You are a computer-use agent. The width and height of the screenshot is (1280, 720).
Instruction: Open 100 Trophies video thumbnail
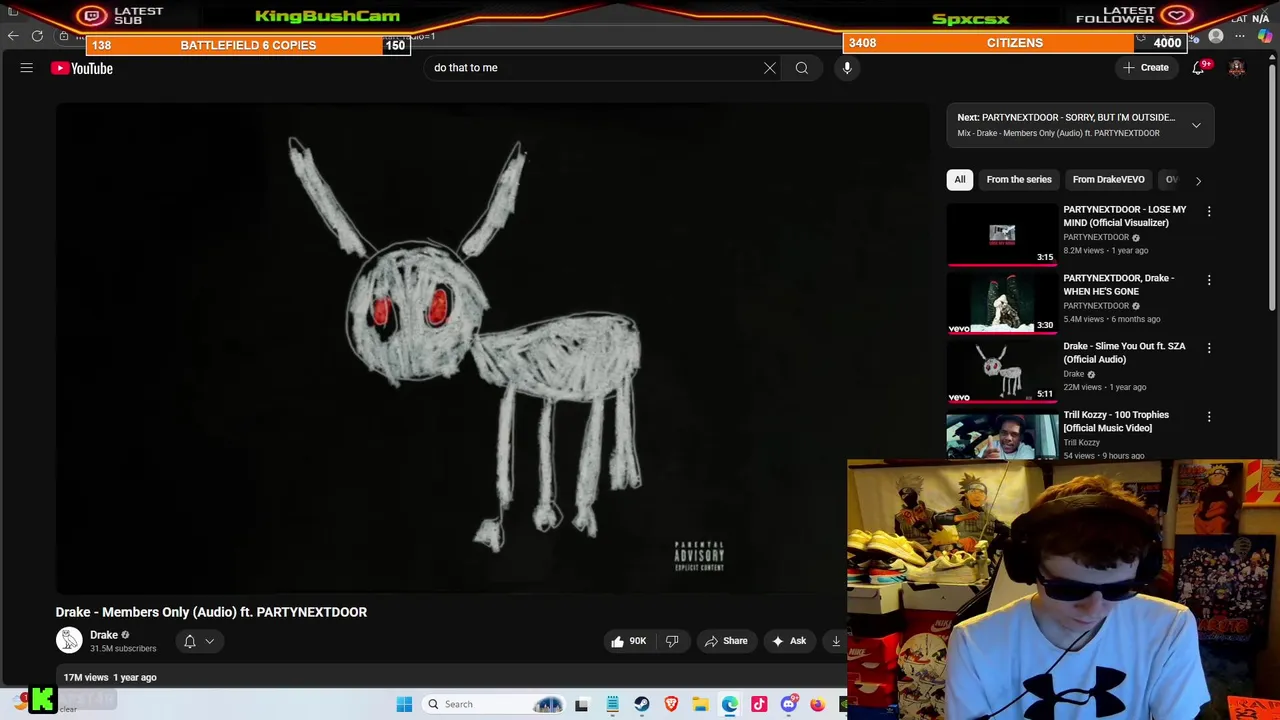[1002, 437]
